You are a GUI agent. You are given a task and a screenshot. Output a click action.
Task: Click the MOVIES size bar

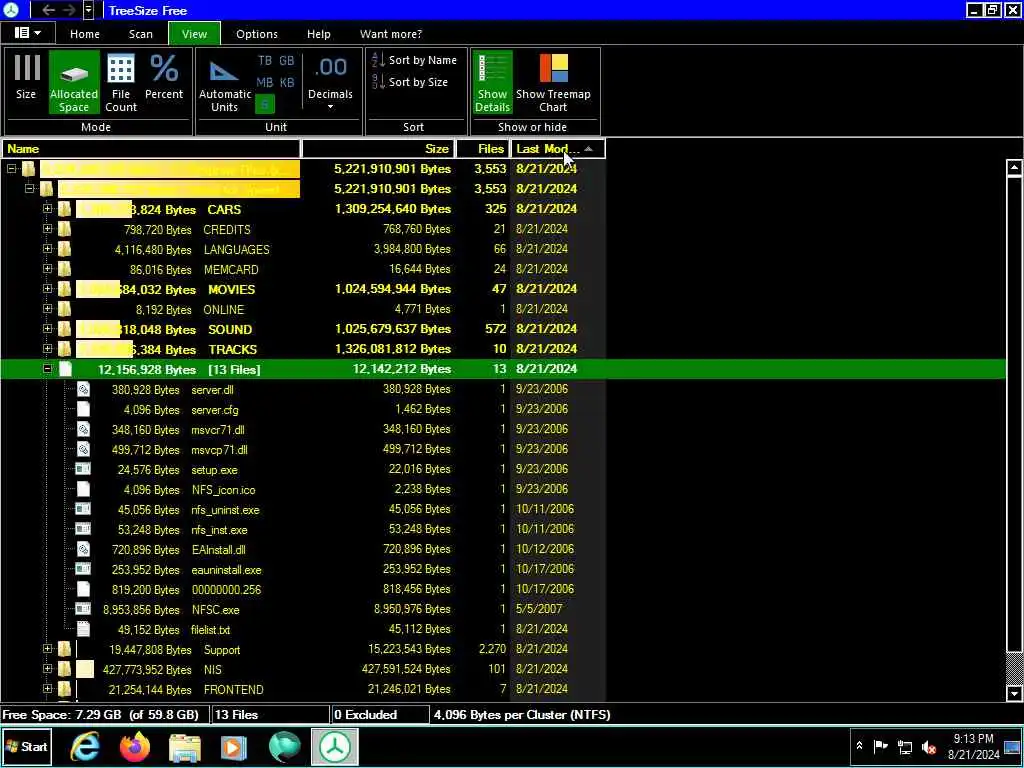click(98, 289)
